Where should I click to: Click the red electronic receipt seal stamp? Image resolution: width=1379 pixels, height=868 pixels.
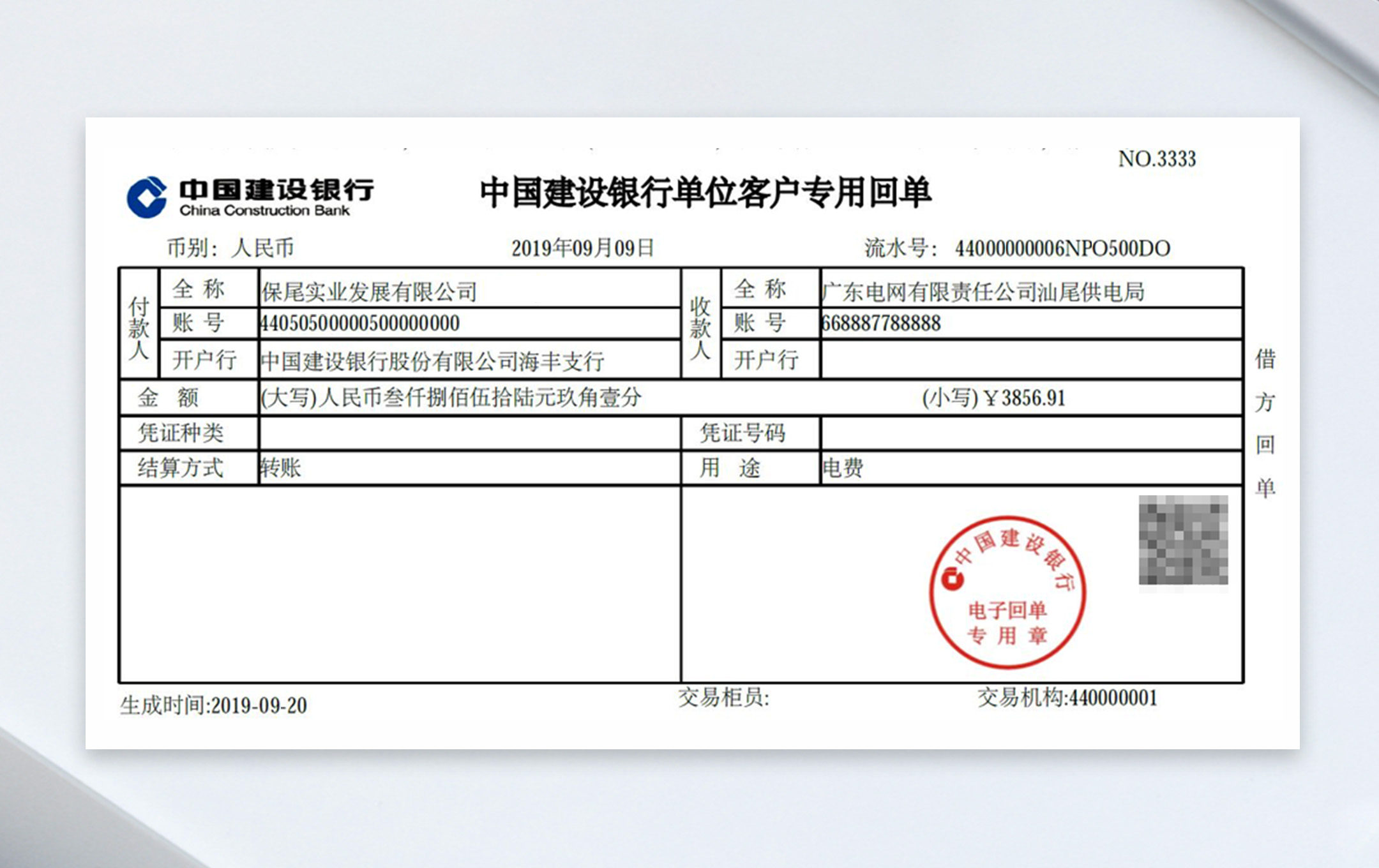pyautogui.click(x=1007, y=592)
